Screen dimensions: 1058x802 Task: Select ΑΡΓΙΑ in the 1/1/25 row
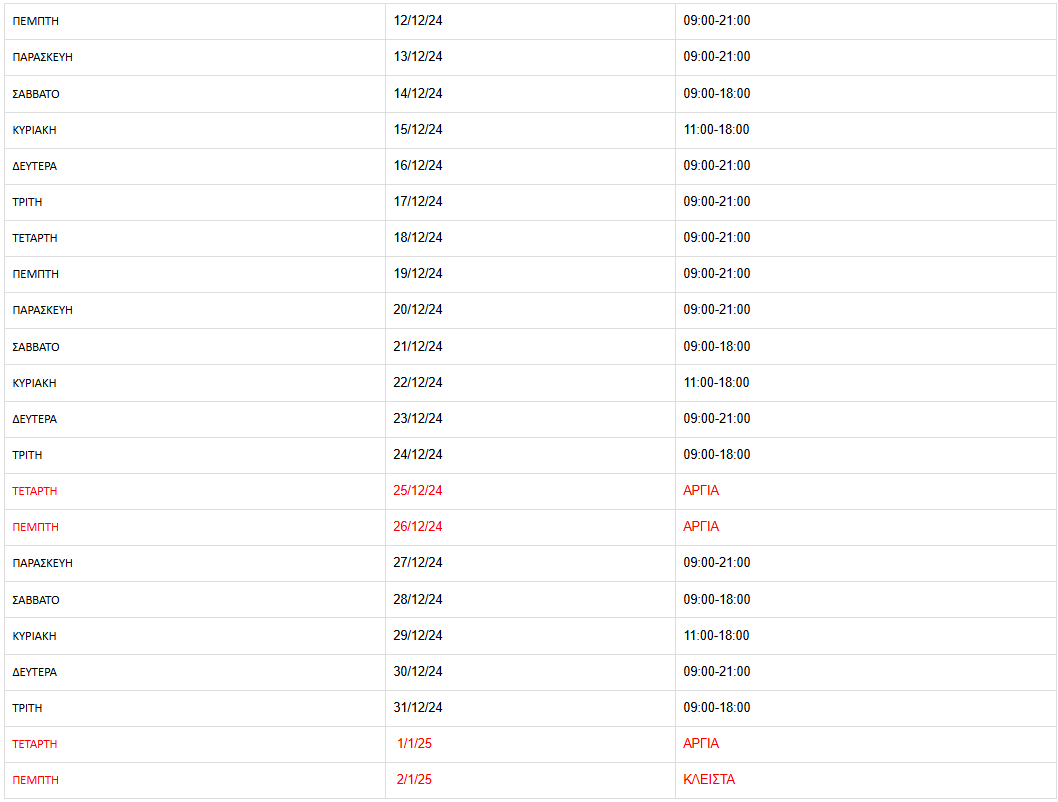click(701, 744)
